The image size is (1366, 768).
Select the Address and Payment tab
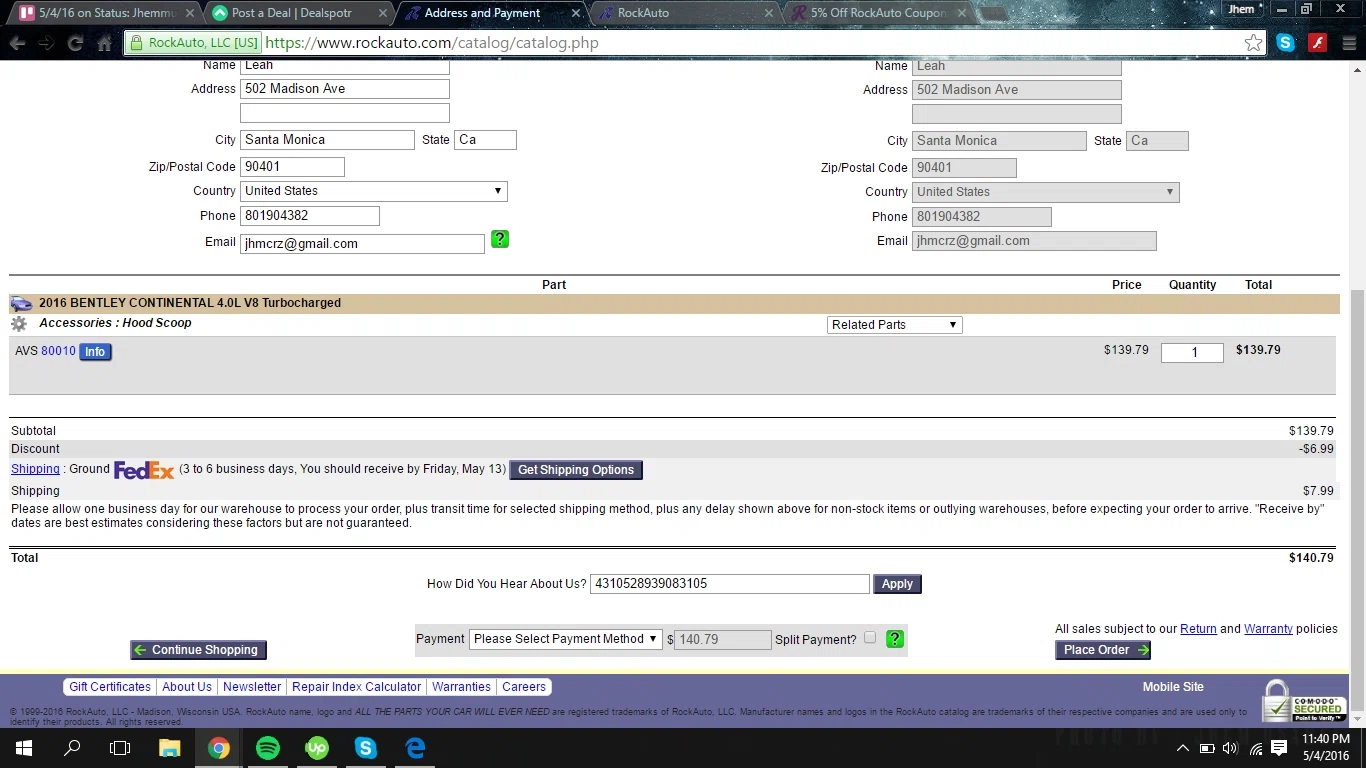[x=491, y=13]
